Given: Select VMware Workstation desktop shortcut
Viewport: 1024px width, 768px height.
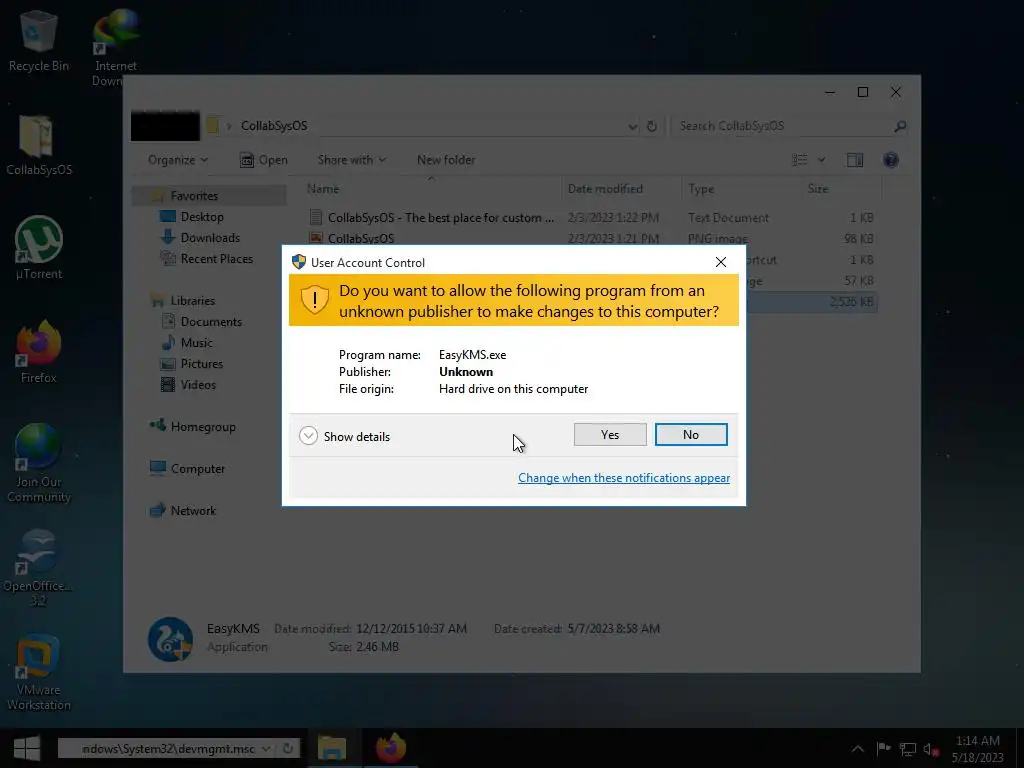Looking at the screenshot, I should pos(39,673).
